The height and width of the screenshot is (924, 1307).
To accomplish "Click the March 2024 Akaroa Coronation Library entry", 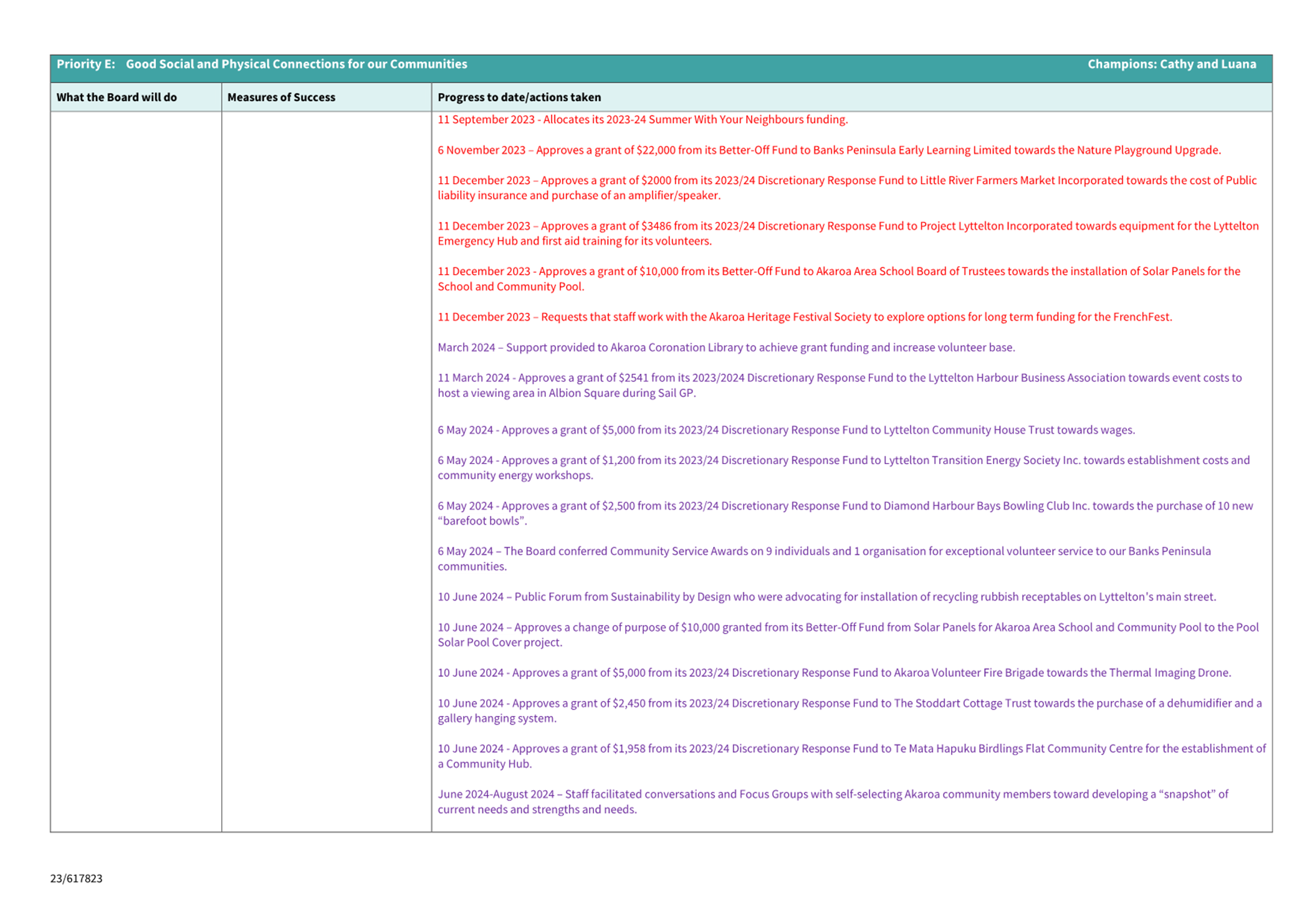I will 725,348.
